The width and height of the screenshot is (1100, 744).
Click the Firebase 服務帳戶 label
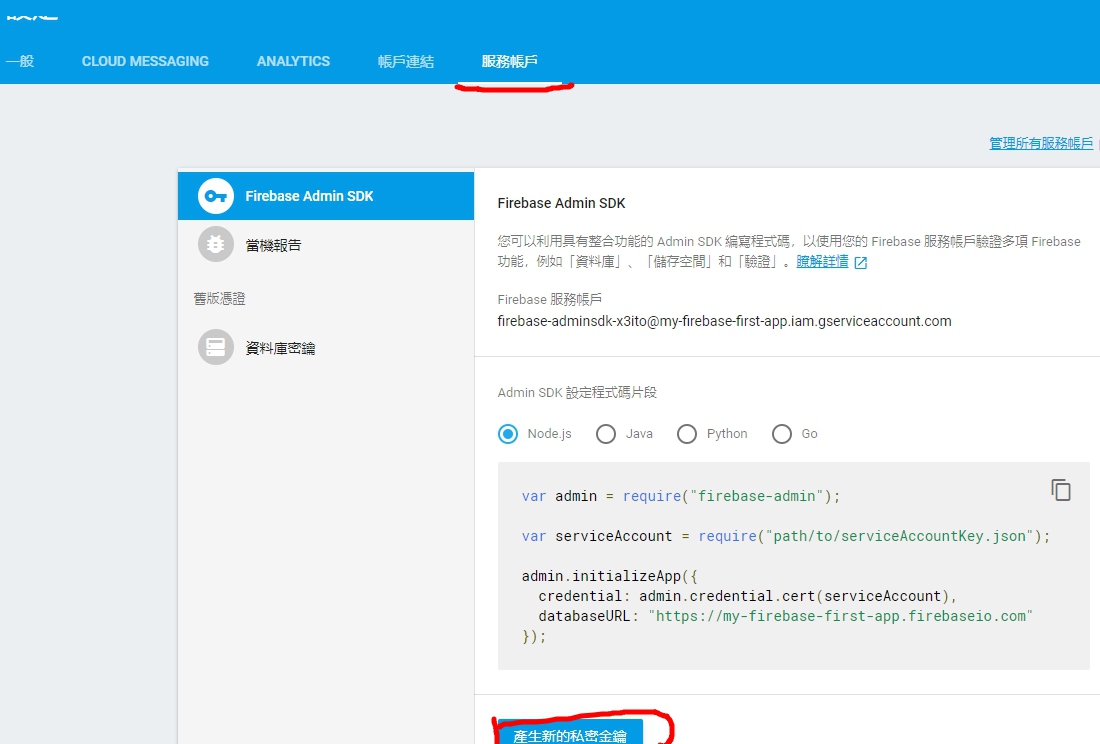549,299
